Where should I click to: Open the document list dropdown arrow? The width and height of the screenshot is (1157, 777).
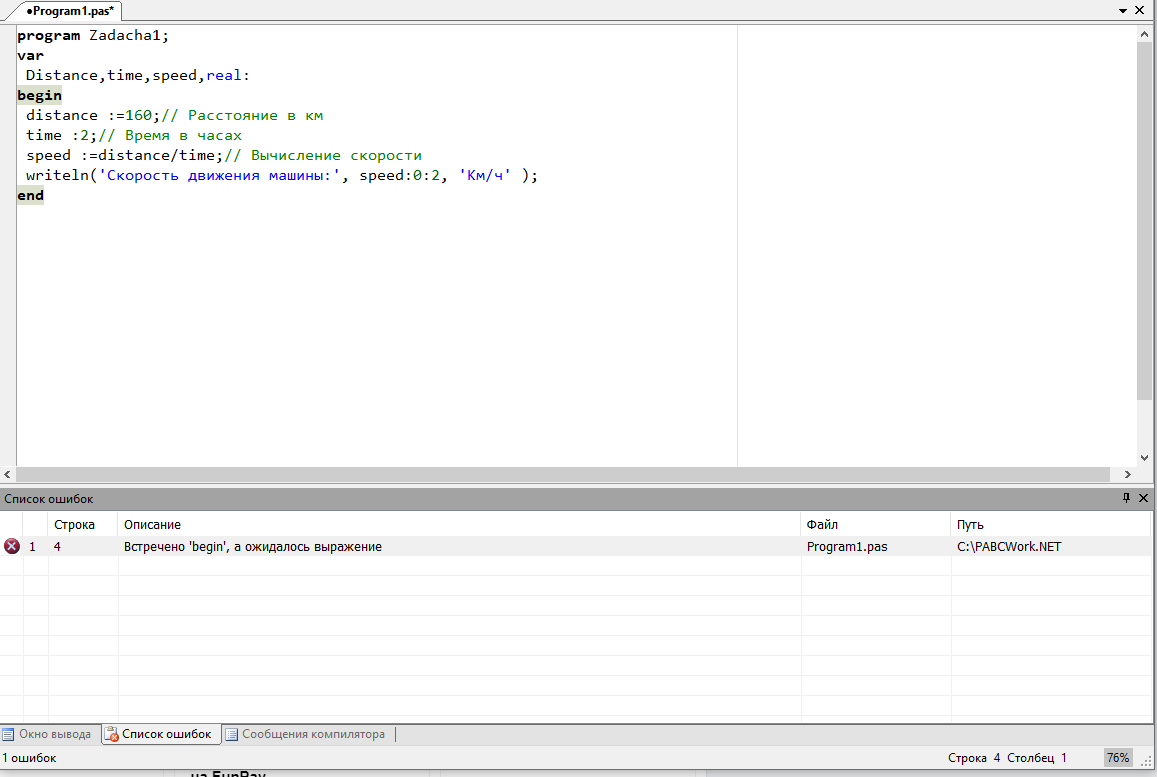click(x=1123, y=11)
